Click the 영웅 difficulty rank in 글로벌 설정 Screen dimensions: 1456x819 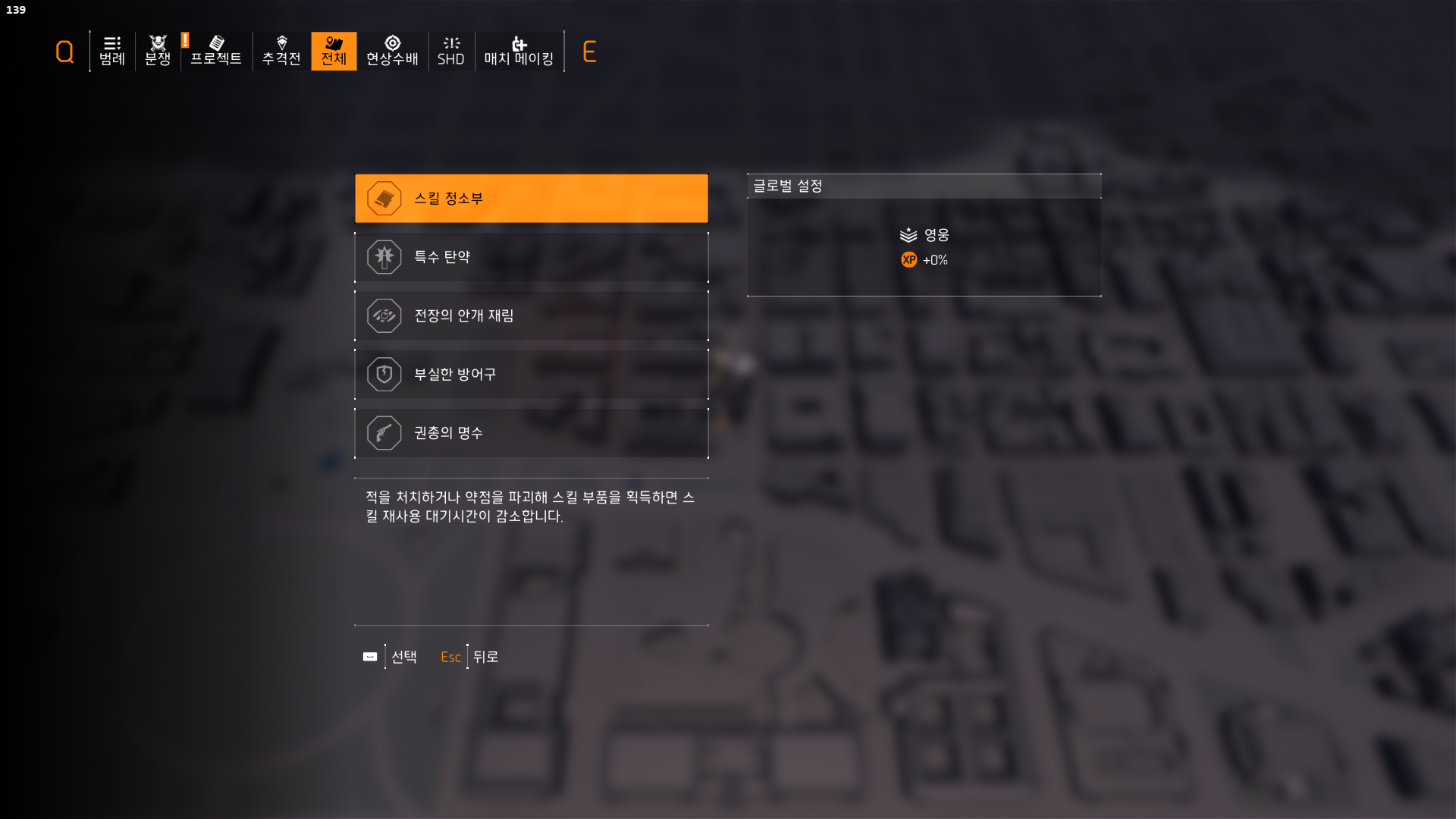tap(924, 235)
